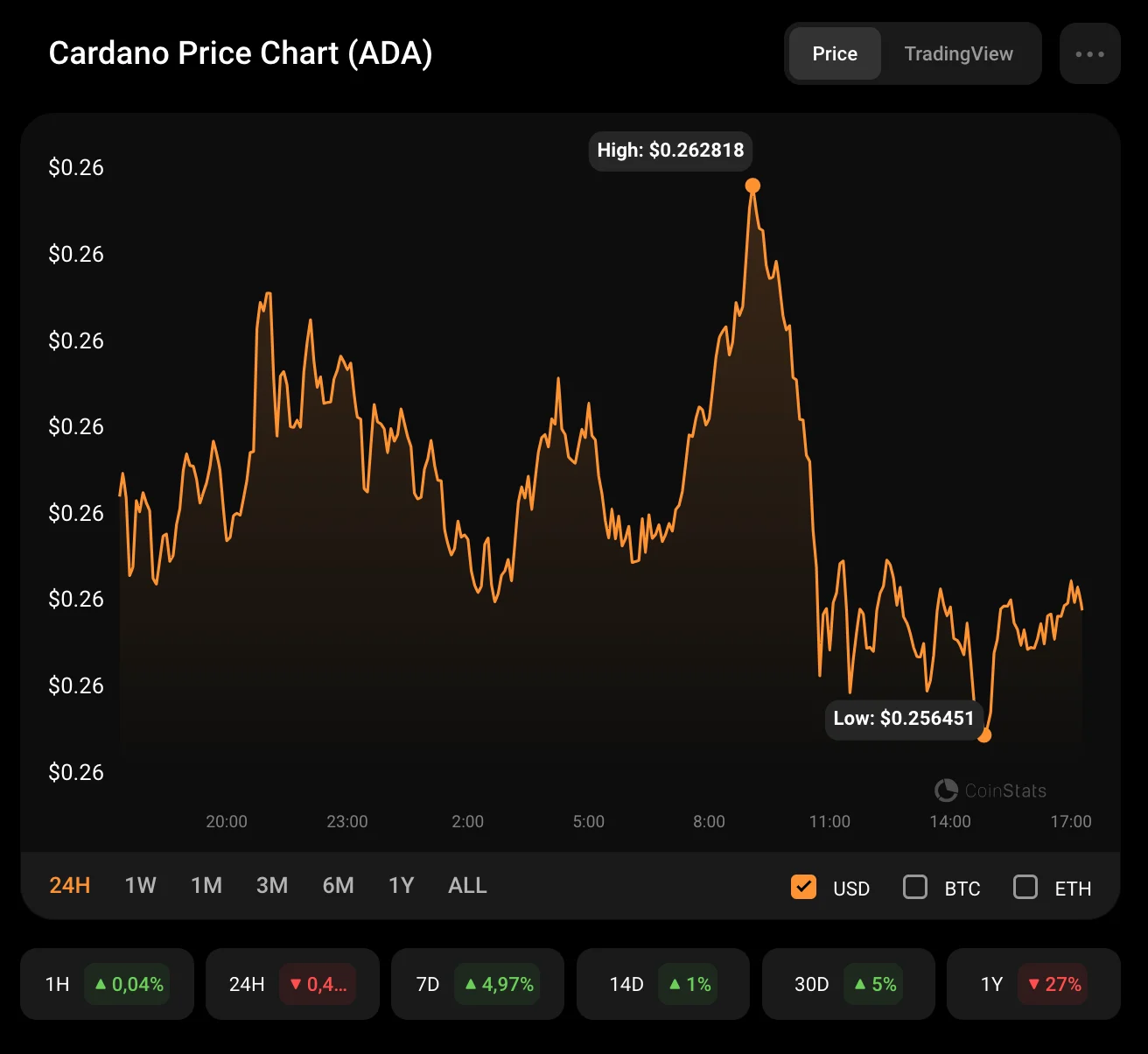Select the 24H time range
The image size is (1148, 1054).
pyautogui.click(x=70, y=885)
